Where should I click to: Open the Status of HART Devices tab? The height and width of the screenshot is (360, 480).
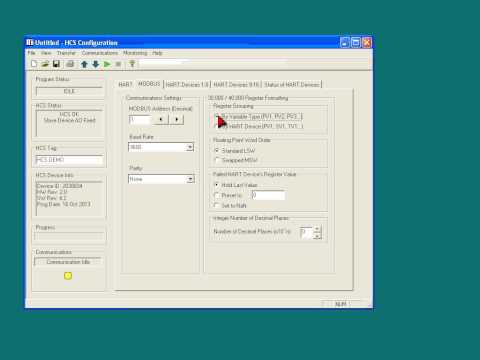pyautogui.click(x=292, y=85)
